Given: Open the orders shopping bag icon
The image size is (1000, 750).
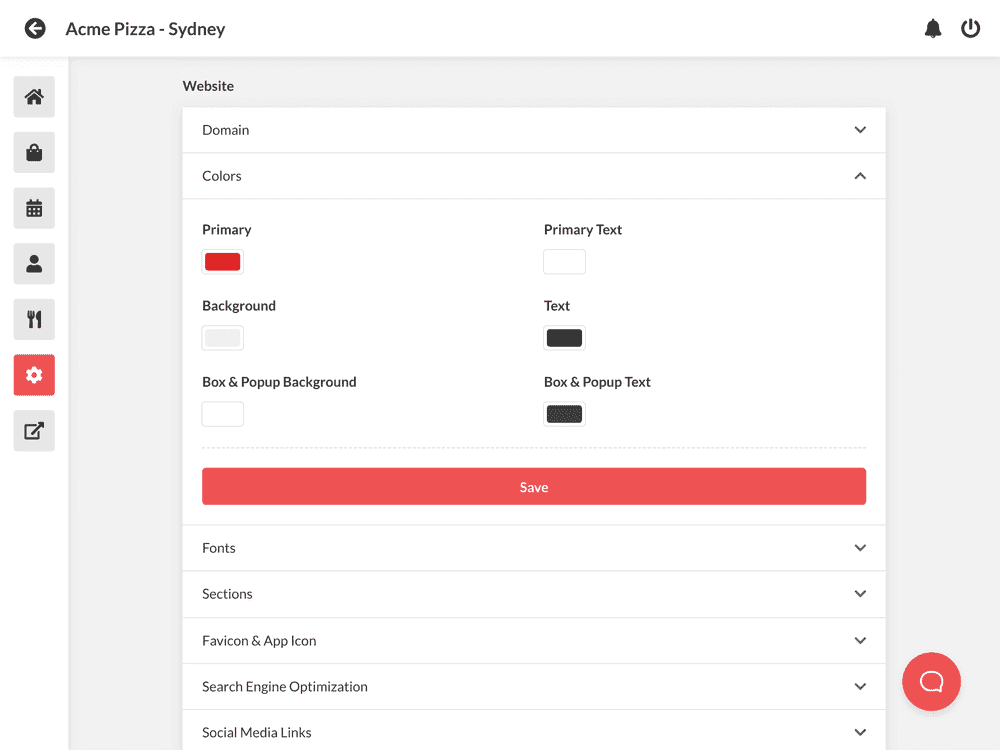Looking at the screenshot, I should (x=34, y=153).
